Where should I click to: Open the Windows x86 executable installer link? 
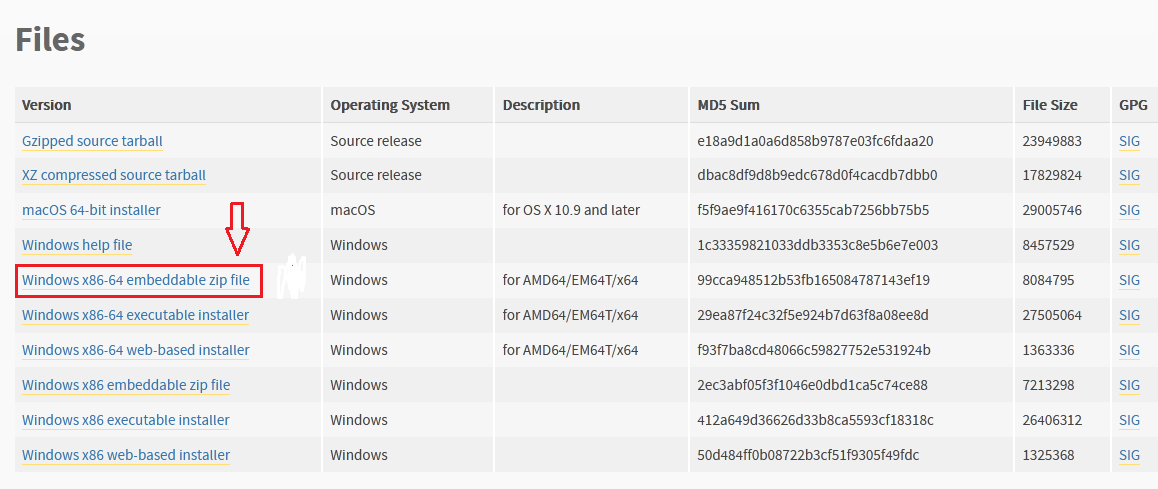(x=126, y=420)
